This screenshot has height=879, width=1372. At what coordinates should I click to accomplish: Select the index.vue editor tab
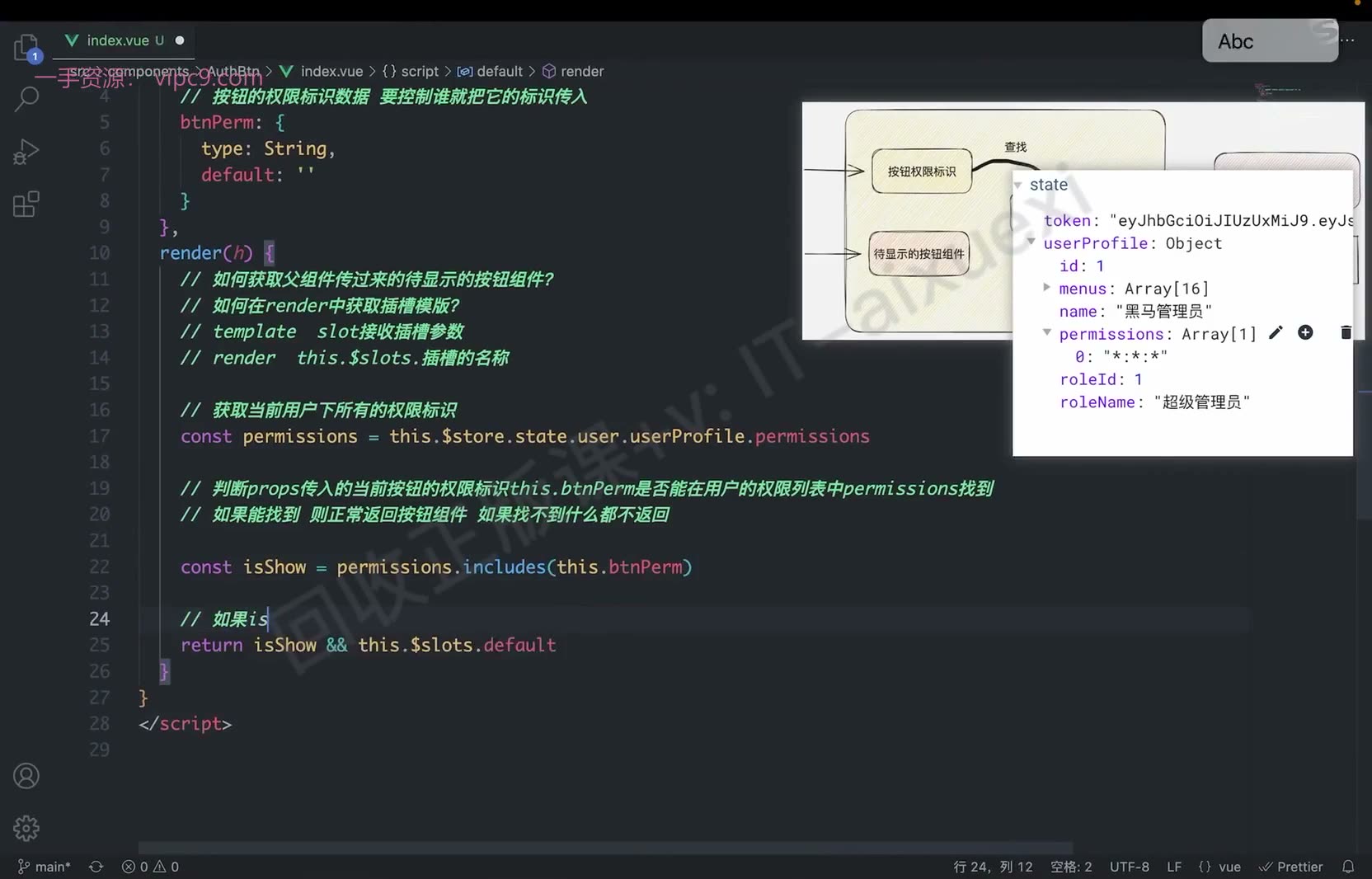click(124, 40)
